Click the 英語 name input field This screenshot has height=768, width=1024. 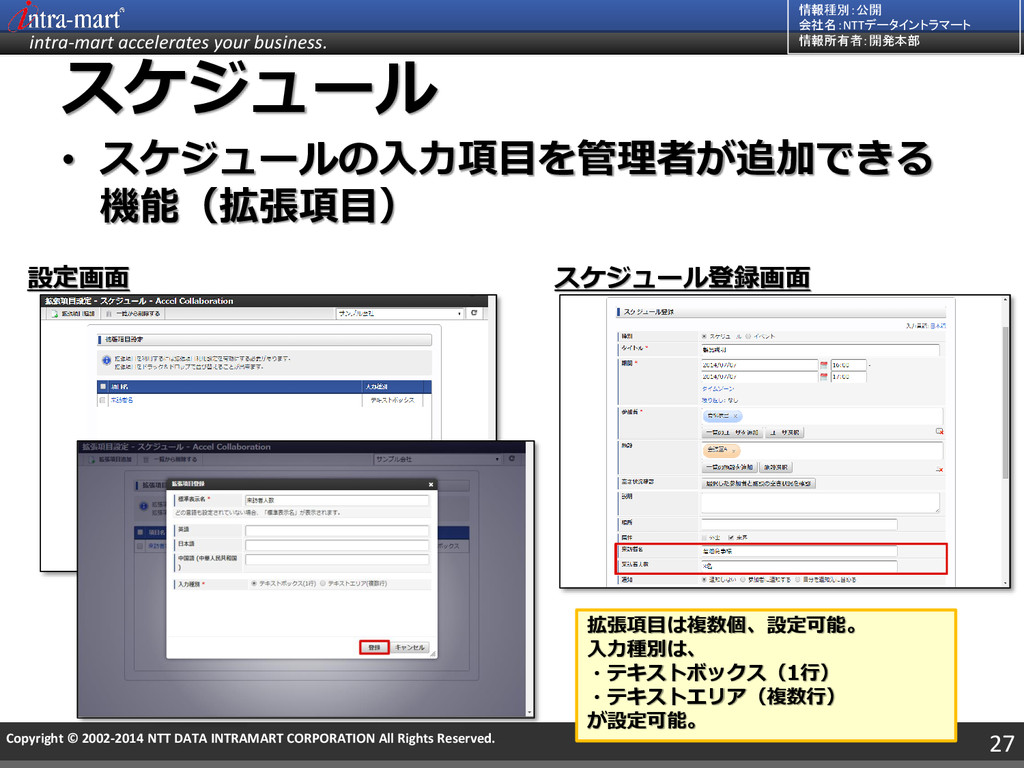[336, 531]
